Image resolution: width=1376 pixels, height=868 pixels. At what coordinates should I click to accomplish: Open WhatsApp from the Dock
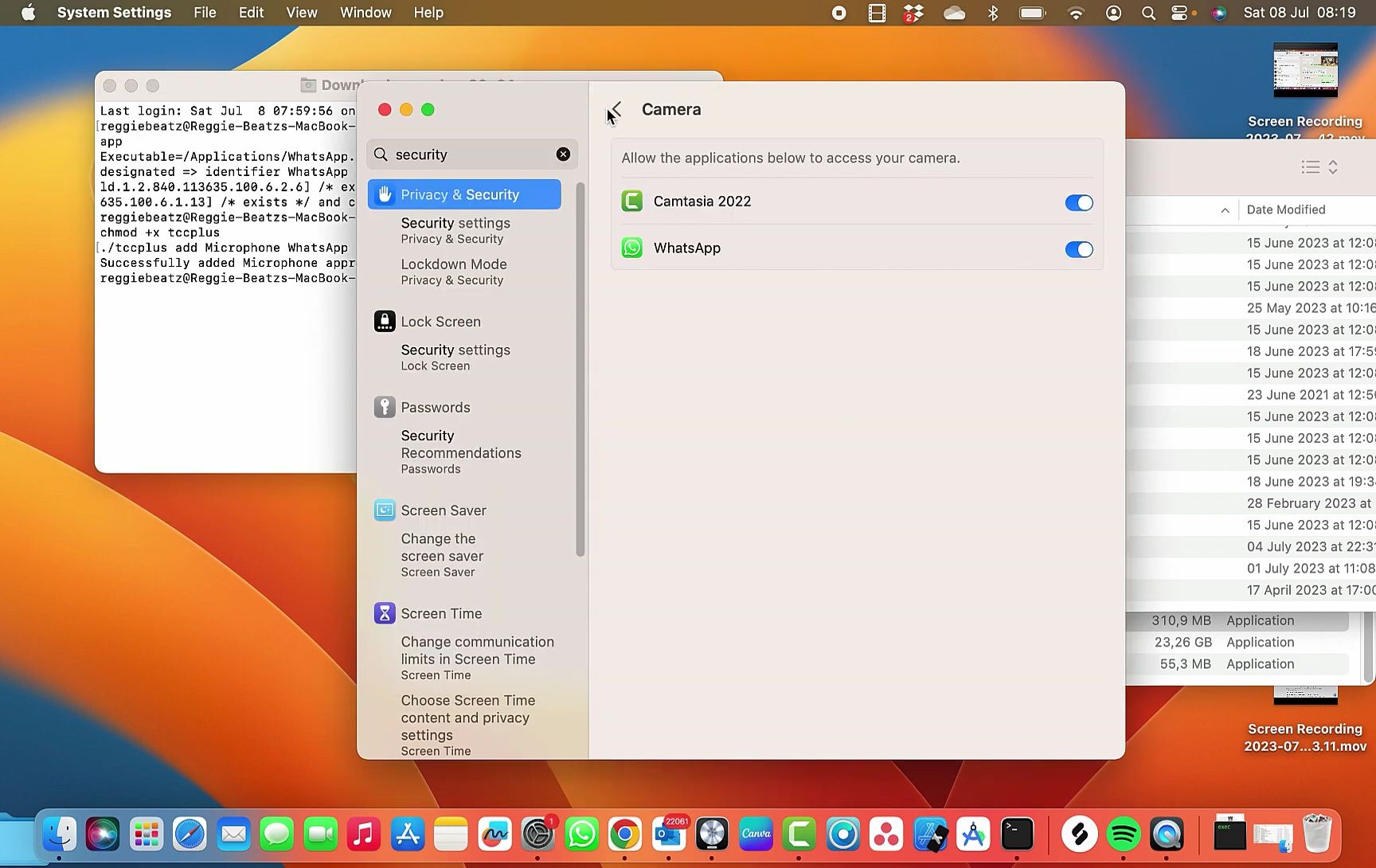coord(581,835)
